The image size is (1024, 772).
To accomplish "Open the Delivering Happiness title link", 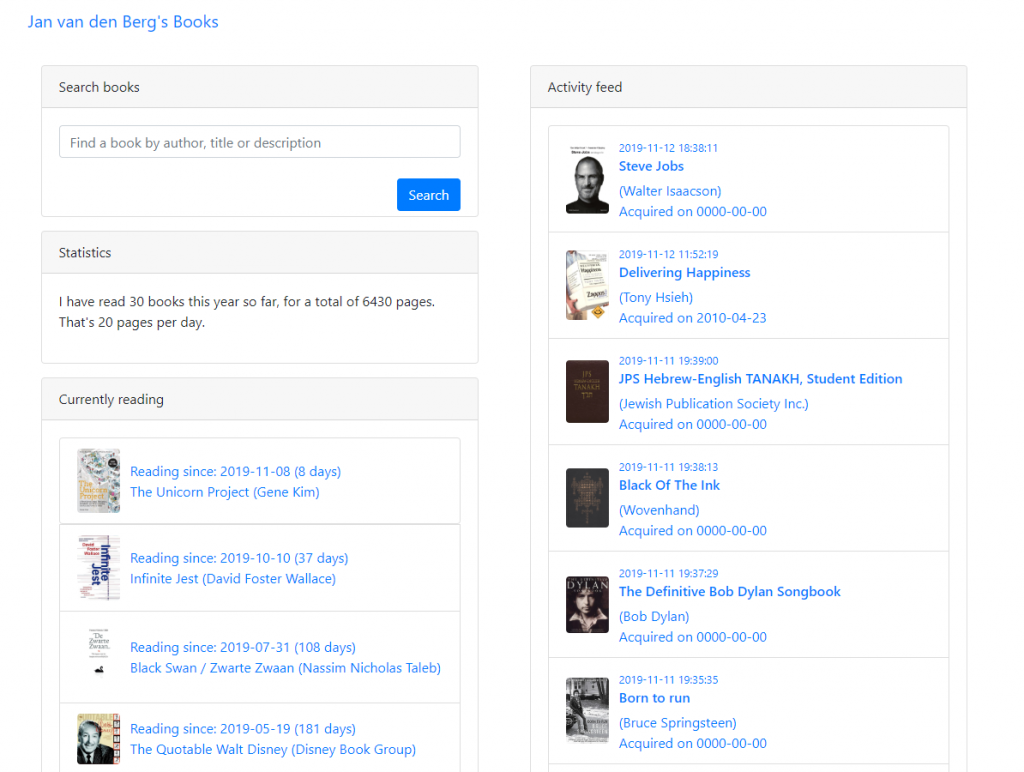I will [684, 272].
